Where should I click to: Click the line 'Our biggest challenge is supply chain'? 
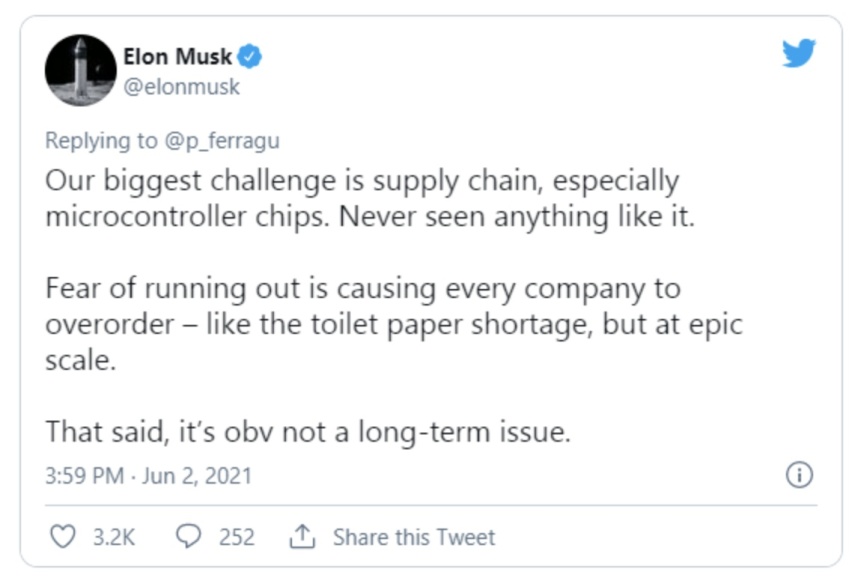tap(295, 180)
